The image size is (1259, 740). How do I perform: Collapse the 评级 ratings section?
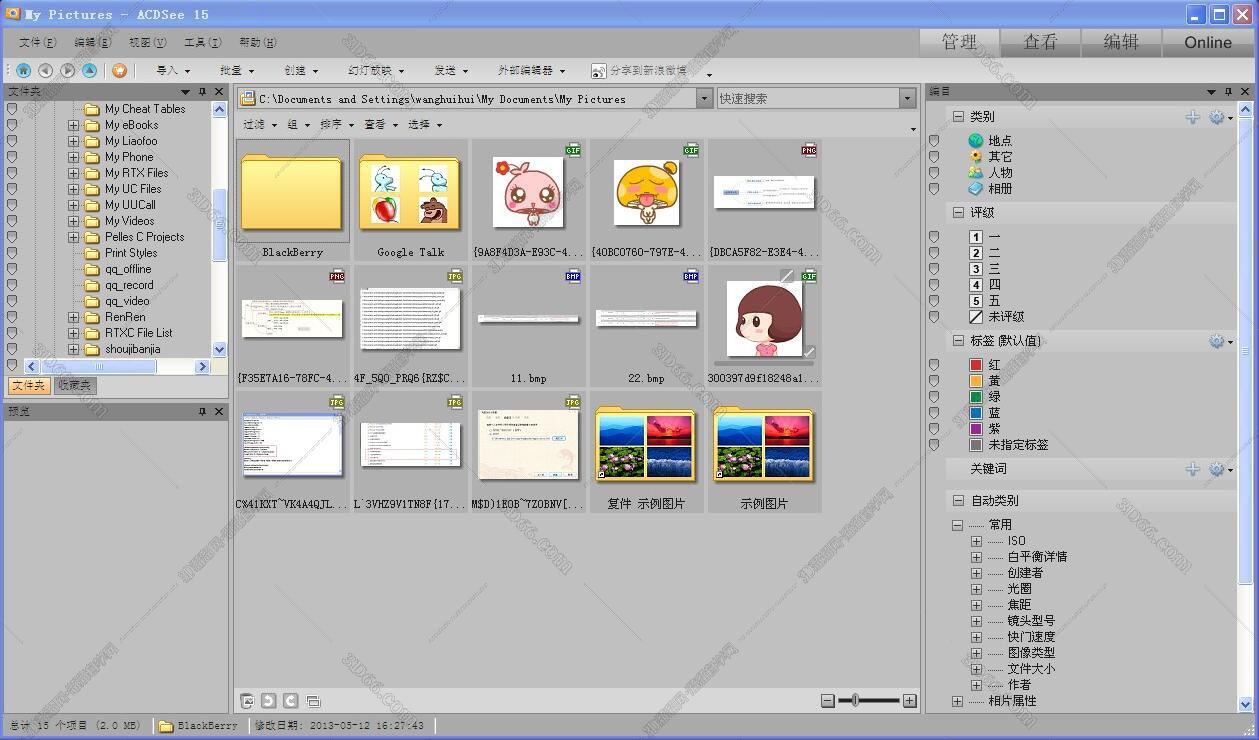pyautogui.click(x=958, y=213)
